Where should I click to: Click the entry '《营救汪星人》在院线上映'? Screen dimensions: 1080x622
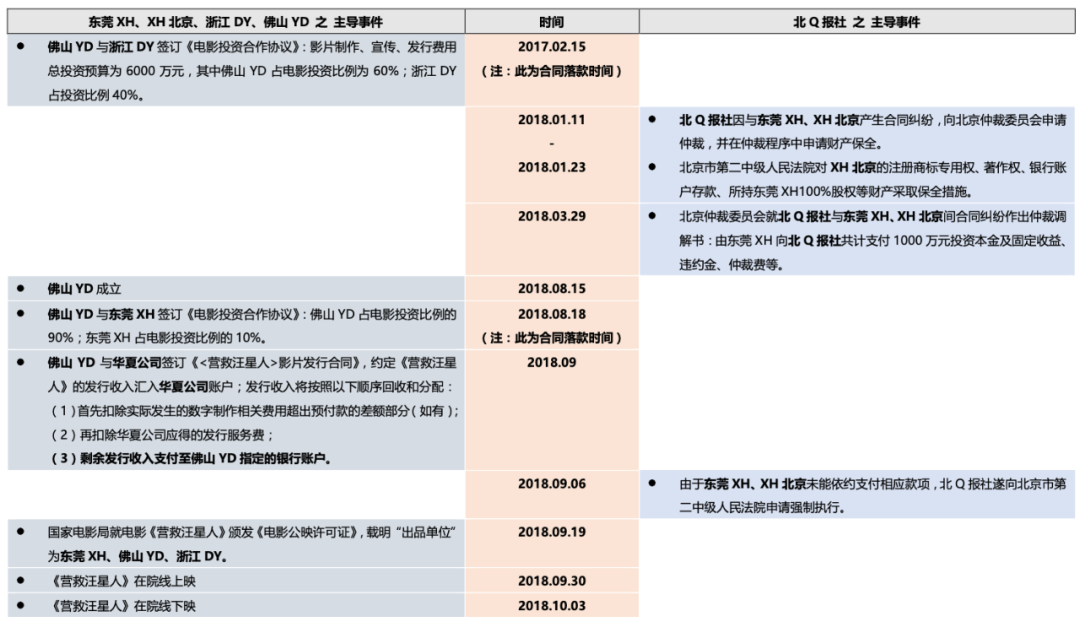(x=122, y=581)
